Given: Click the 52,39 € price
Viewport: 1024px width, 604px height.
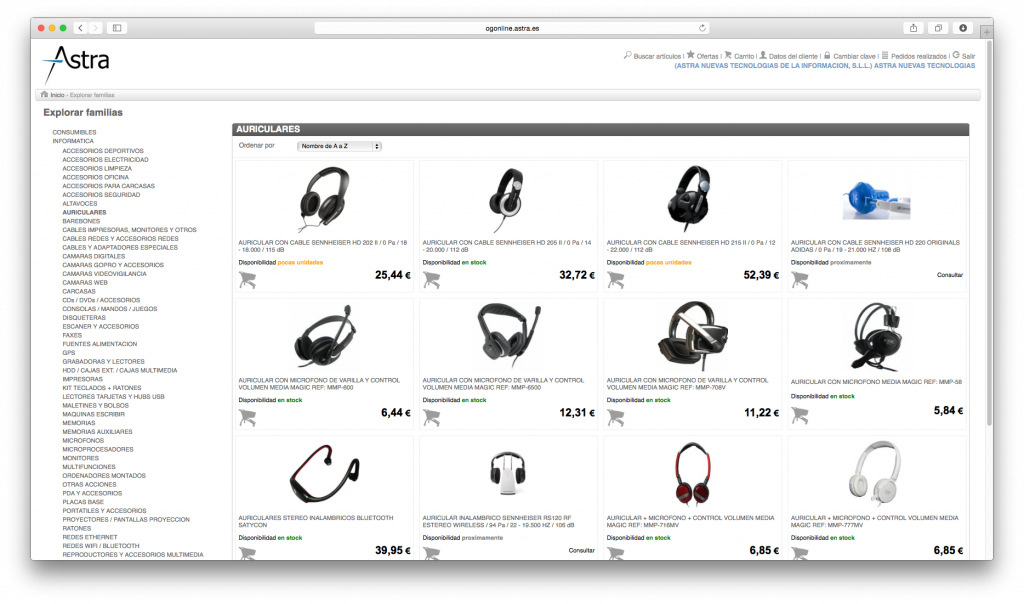Looking at the screenshot, I should [761, 276].
